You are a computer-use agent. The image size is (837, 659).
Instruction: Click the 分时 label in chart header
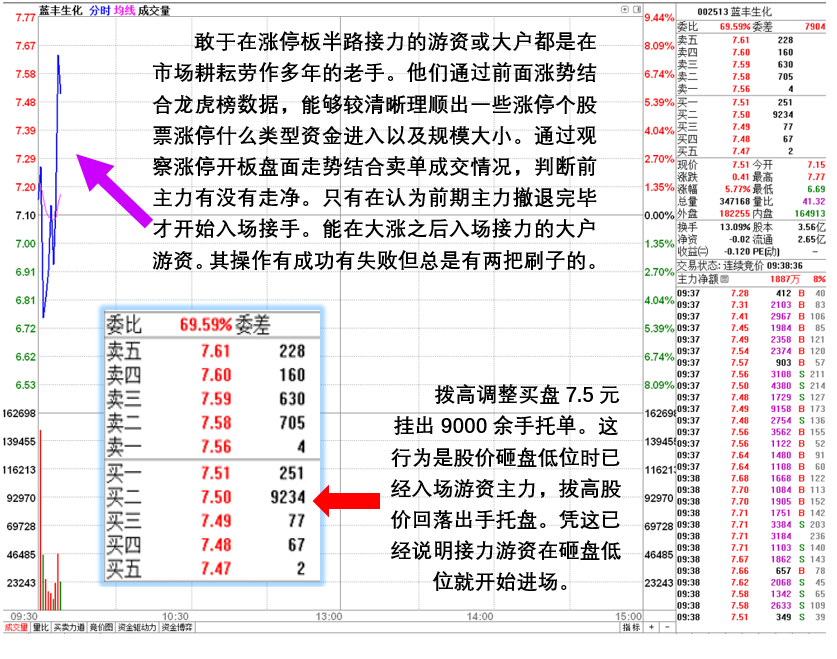point(99,10)
